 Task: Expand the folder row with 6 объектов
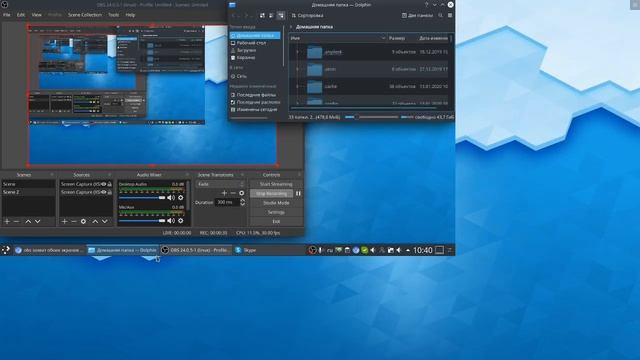pyautogui.click(x=297, y=69)
